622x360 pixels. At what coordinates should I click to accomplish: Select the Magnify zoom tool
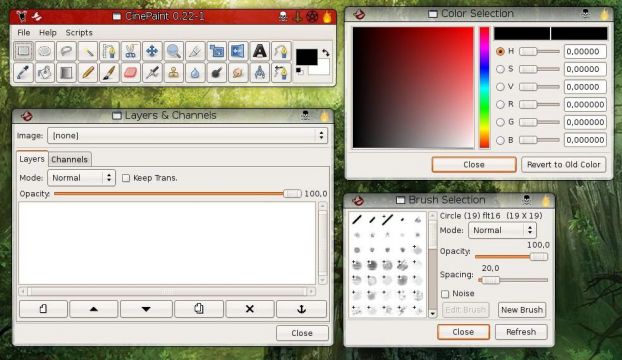pos(173,51)
